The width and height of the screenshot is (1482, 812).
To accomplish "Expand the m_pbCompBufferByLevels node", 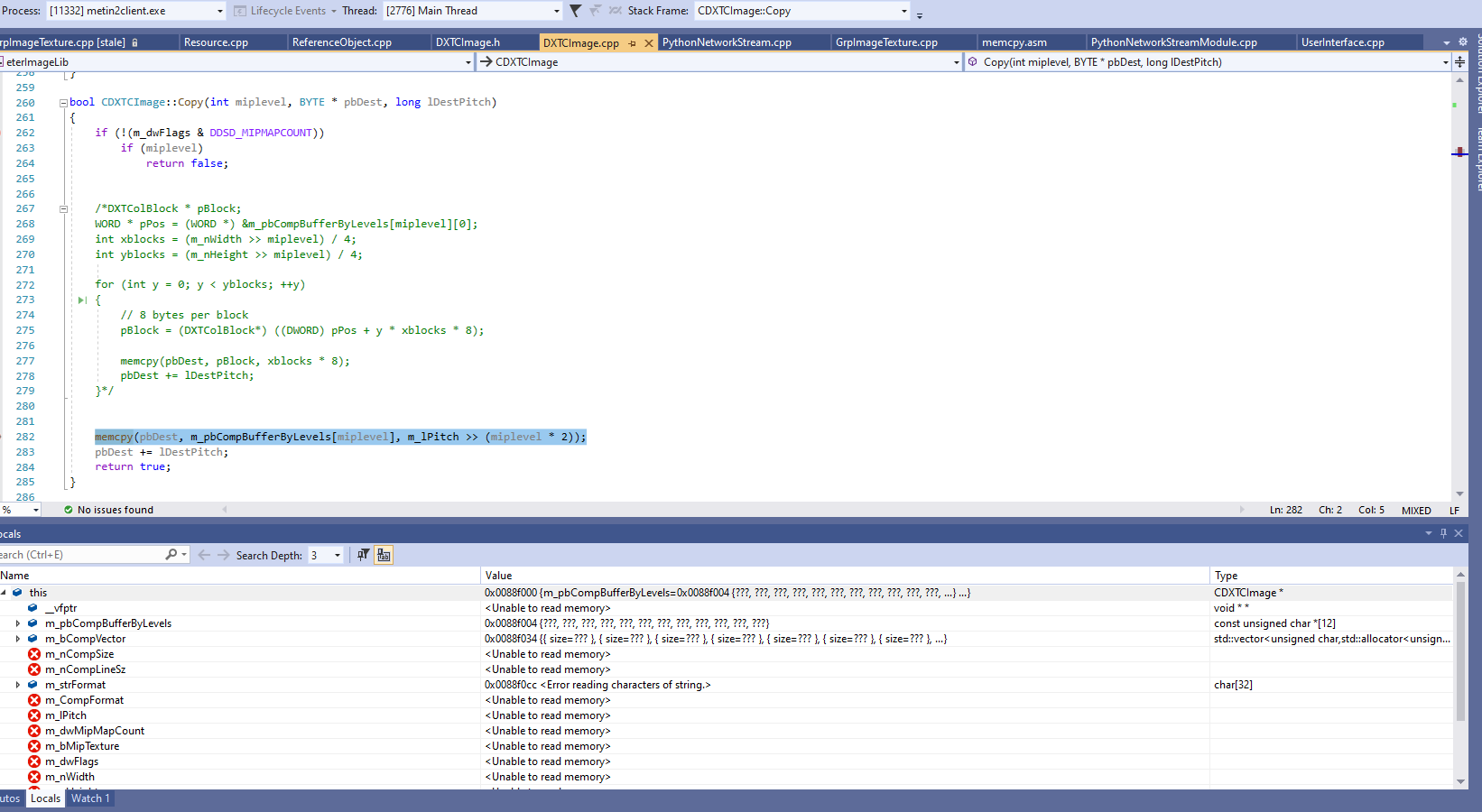I will pos(18,623).
